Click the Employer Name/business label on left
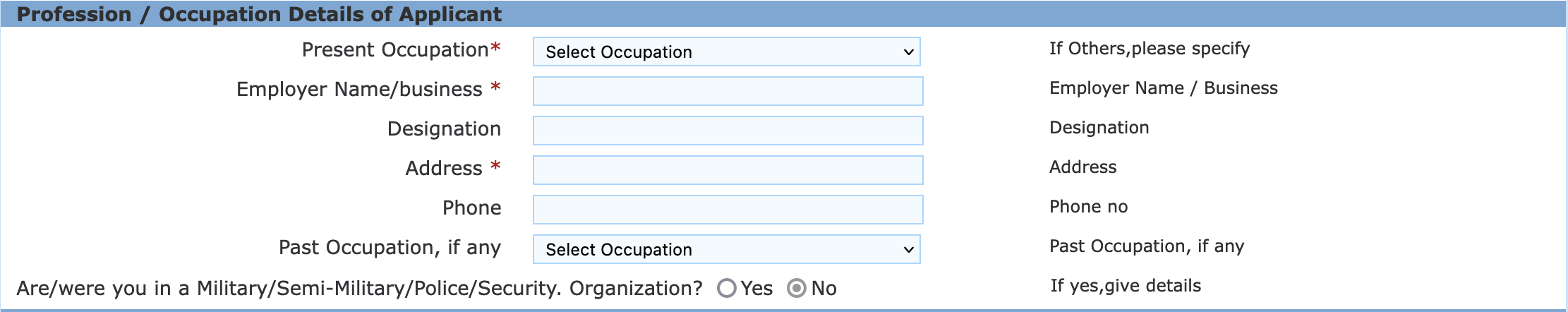 tap(359, 90)
